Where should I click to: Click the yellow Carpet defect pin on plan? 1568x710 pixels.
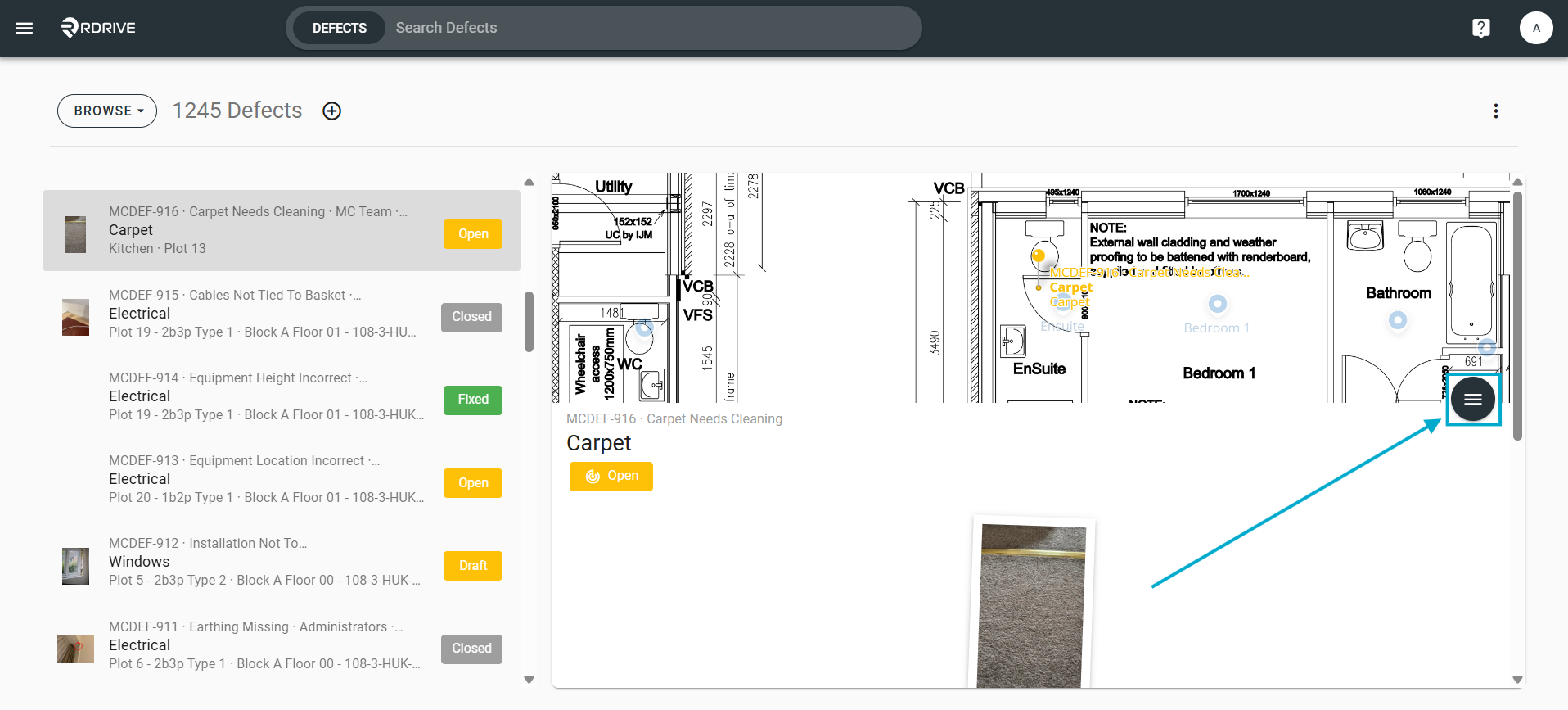click(x=1039, y=256)
